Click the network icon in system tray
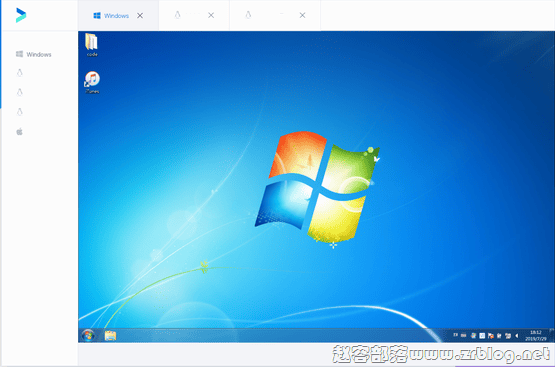Screen dimensions: 555x367 (508, 336)
